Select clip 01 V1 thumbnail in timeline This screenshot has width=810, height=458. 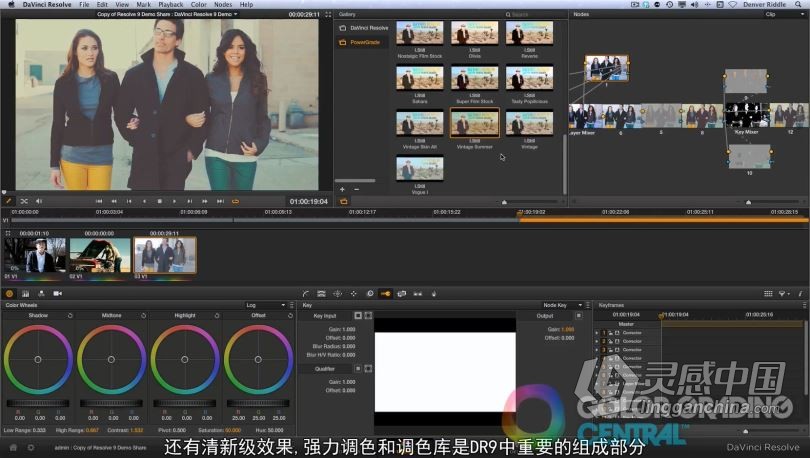pos(35,255)
